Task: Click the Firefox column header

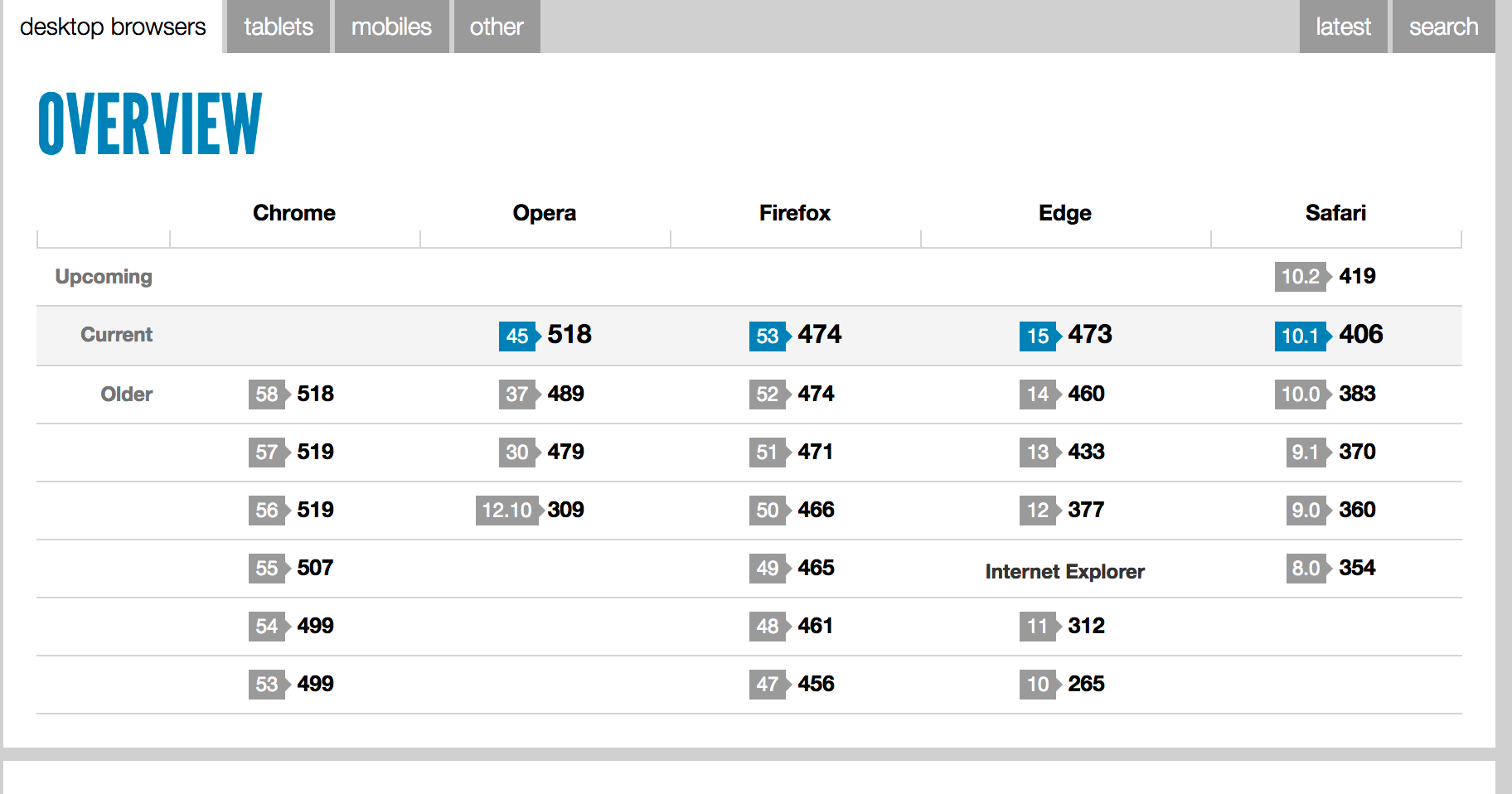Action: 794,212
